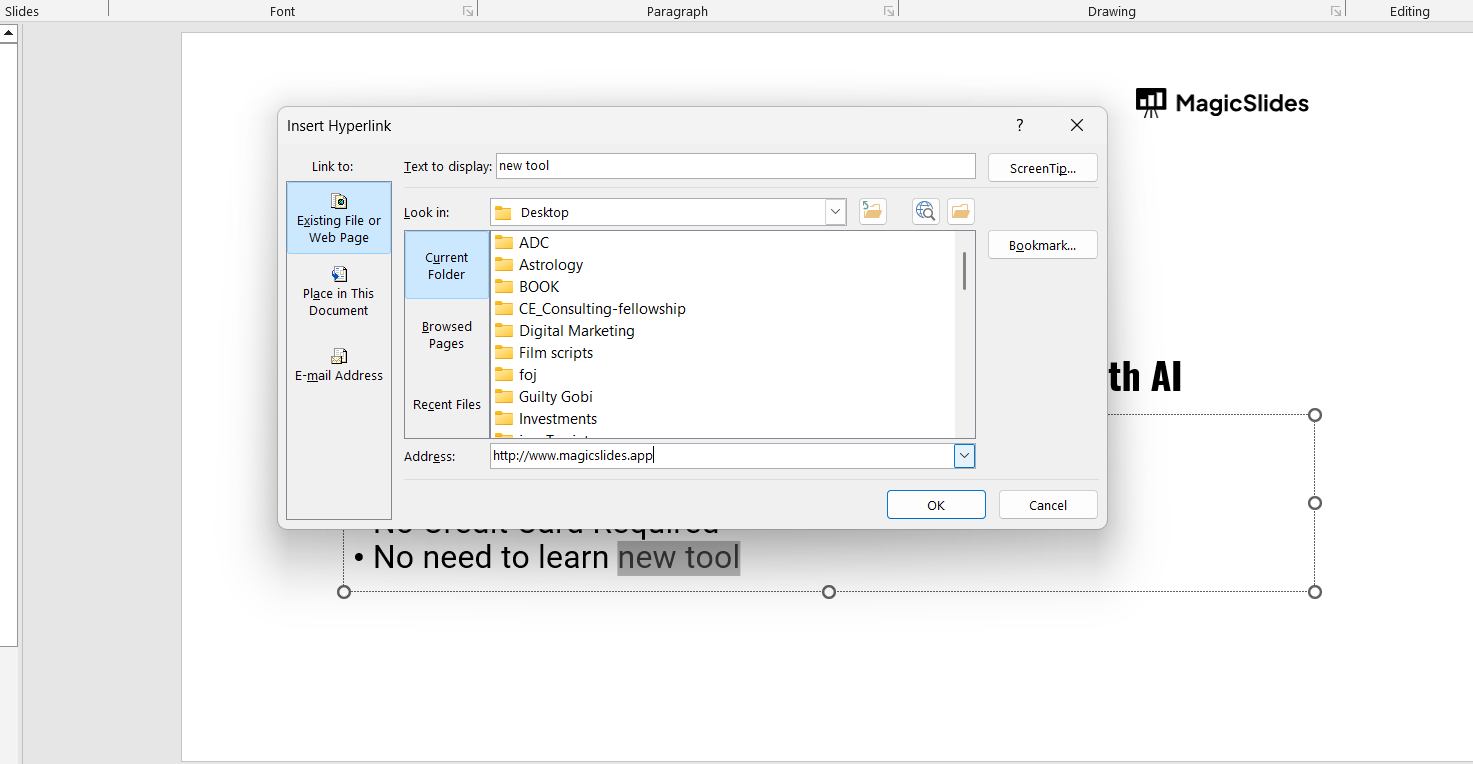This screenshot has width=1473, height=764.
Task: Click the ScreenTip... button
Action: pyautogui.click(x=1043, y=168)
